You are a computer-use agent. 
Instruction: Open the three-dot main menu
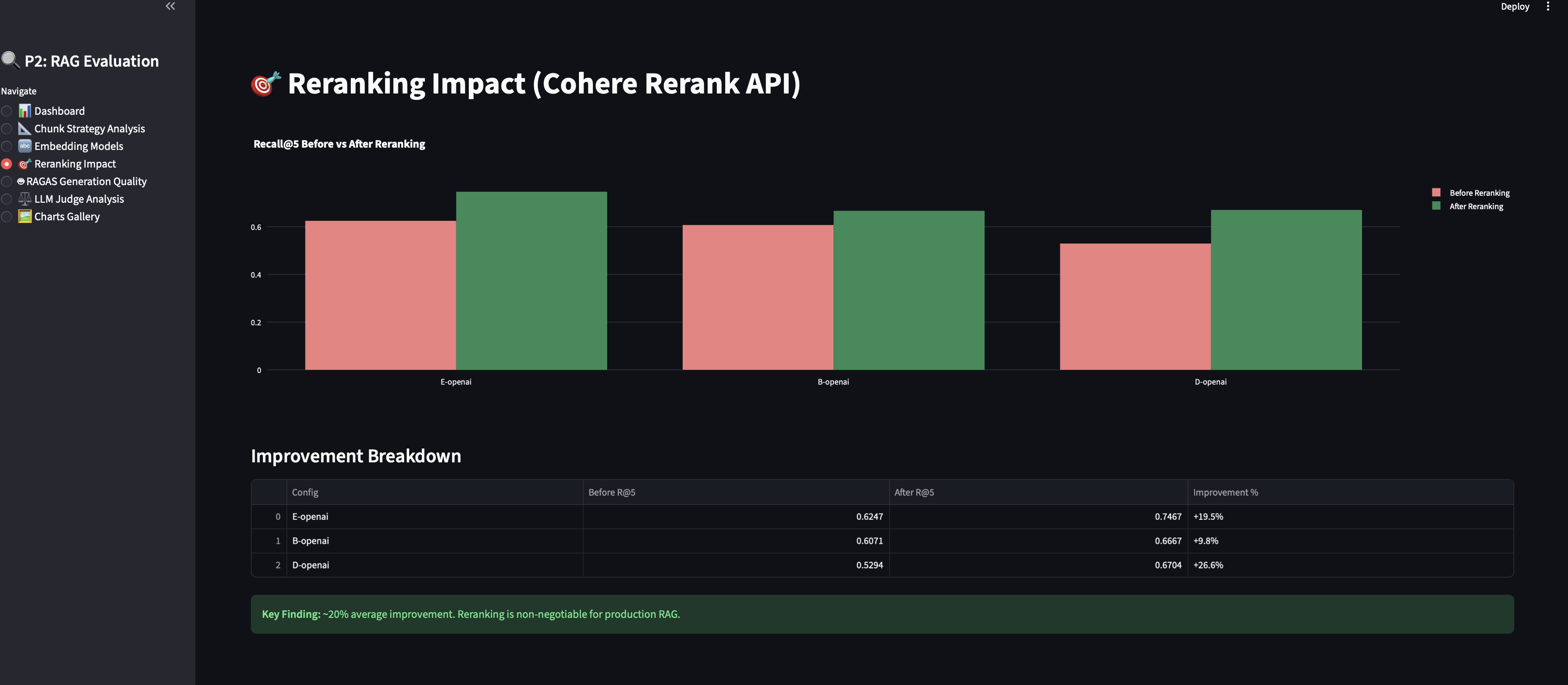click(x=1548, y=6)
